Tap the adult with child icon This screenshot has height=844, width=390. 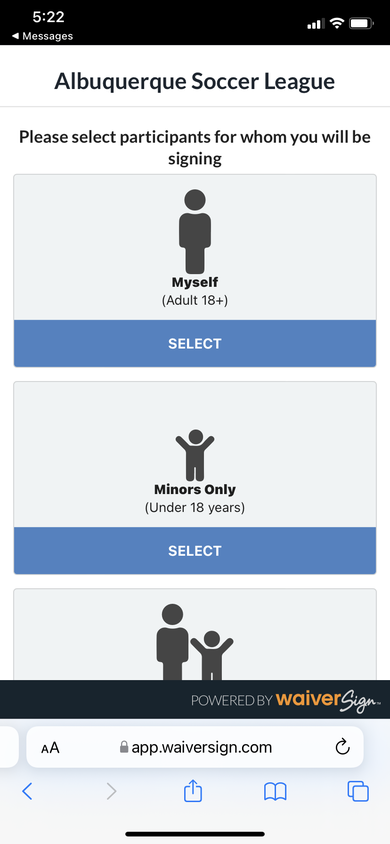[195, 642]
